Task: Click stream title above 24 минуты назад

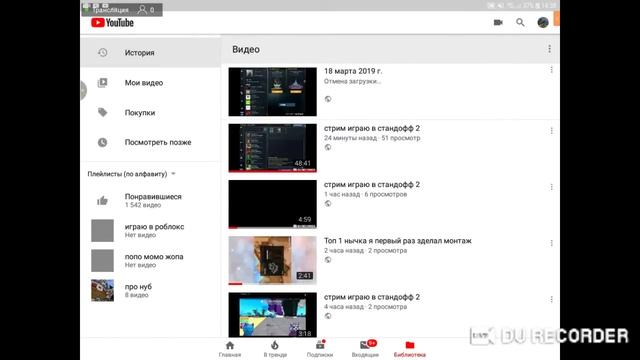Action: [372, 128]
